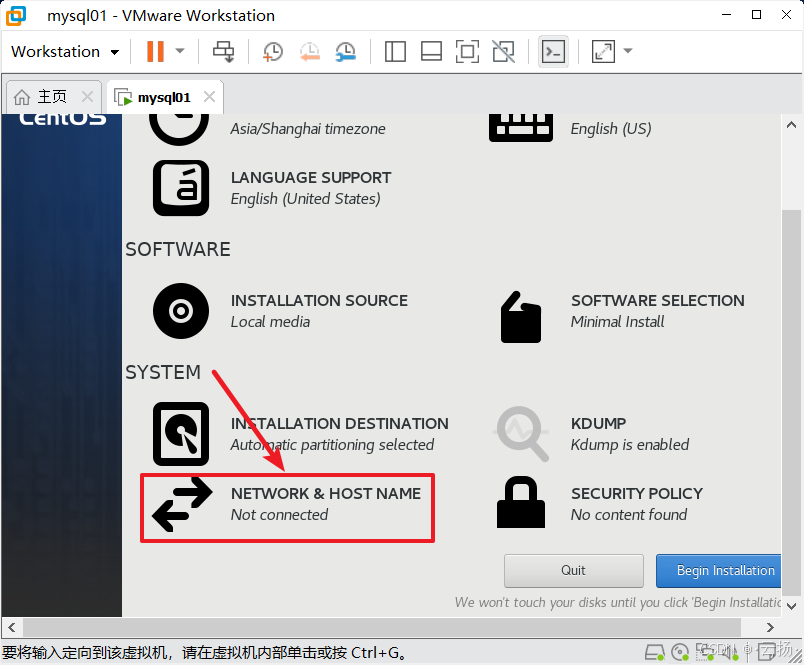Click English (United States) language text
This screenshot has width=804, height=665.
tap(306, 199)
